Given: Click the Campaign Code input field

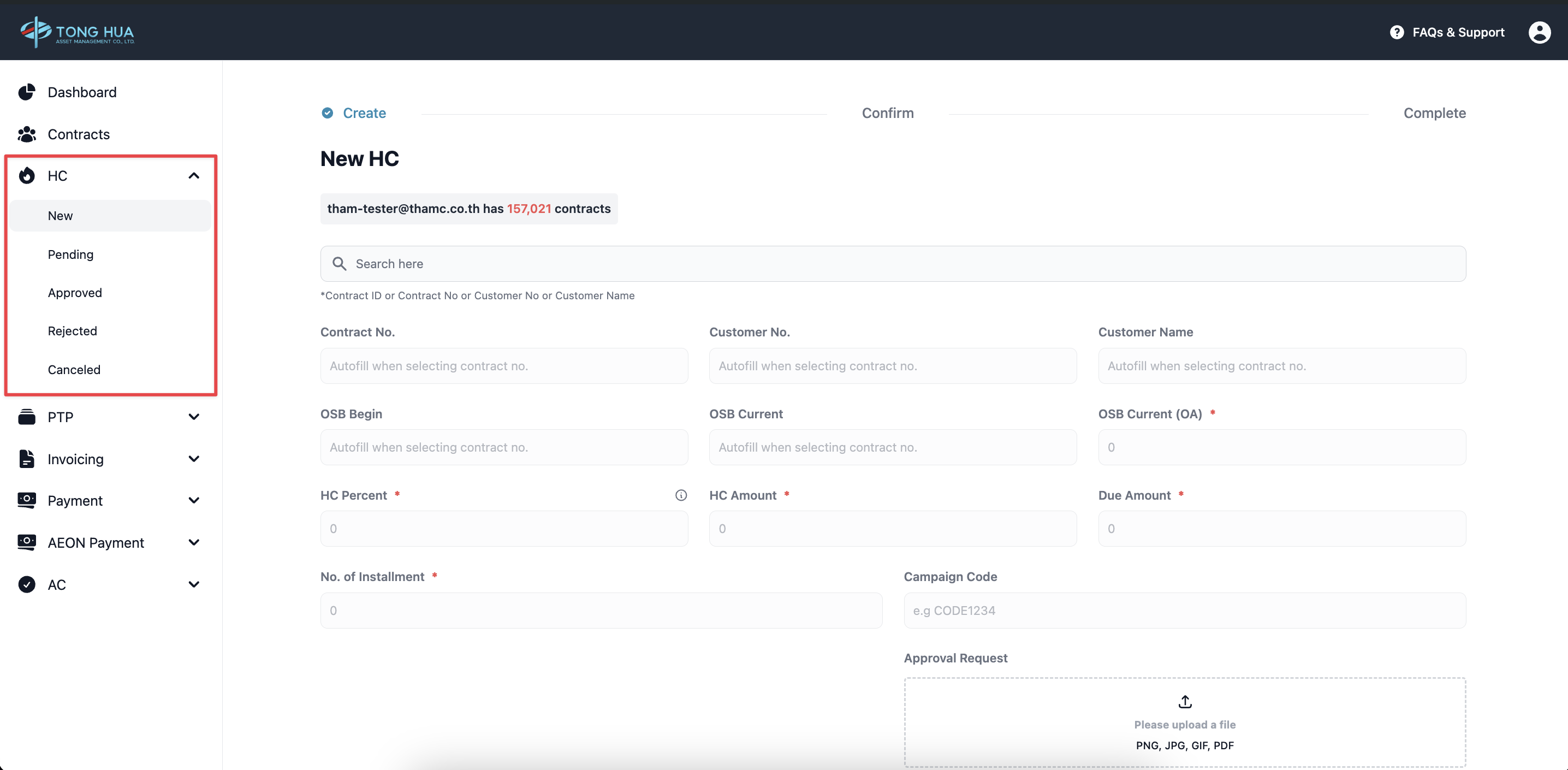Looking at the screenshot, I should tap(1184, 611).
